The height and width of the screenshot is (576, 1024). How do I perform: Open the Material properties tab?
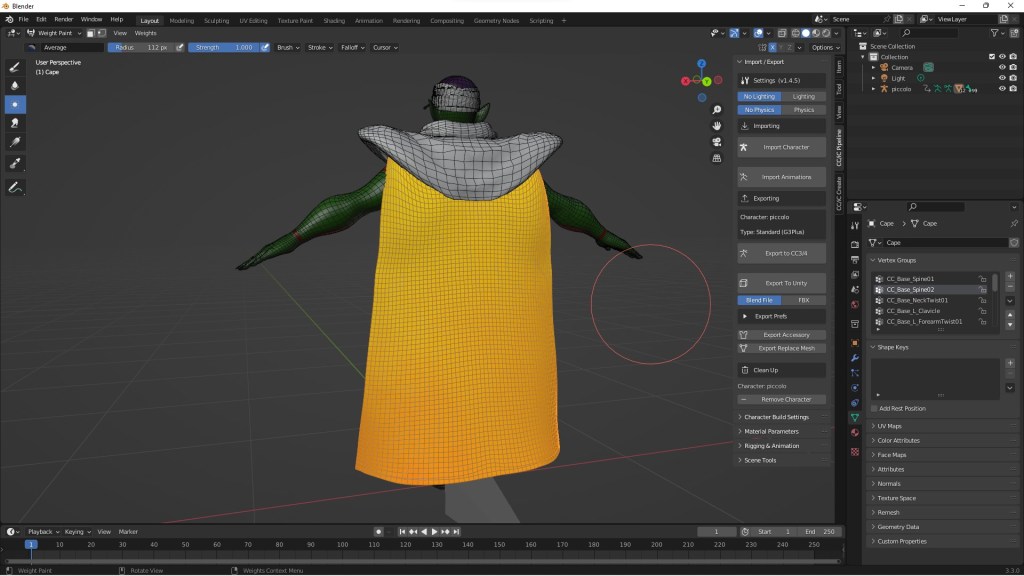(855, 432)
